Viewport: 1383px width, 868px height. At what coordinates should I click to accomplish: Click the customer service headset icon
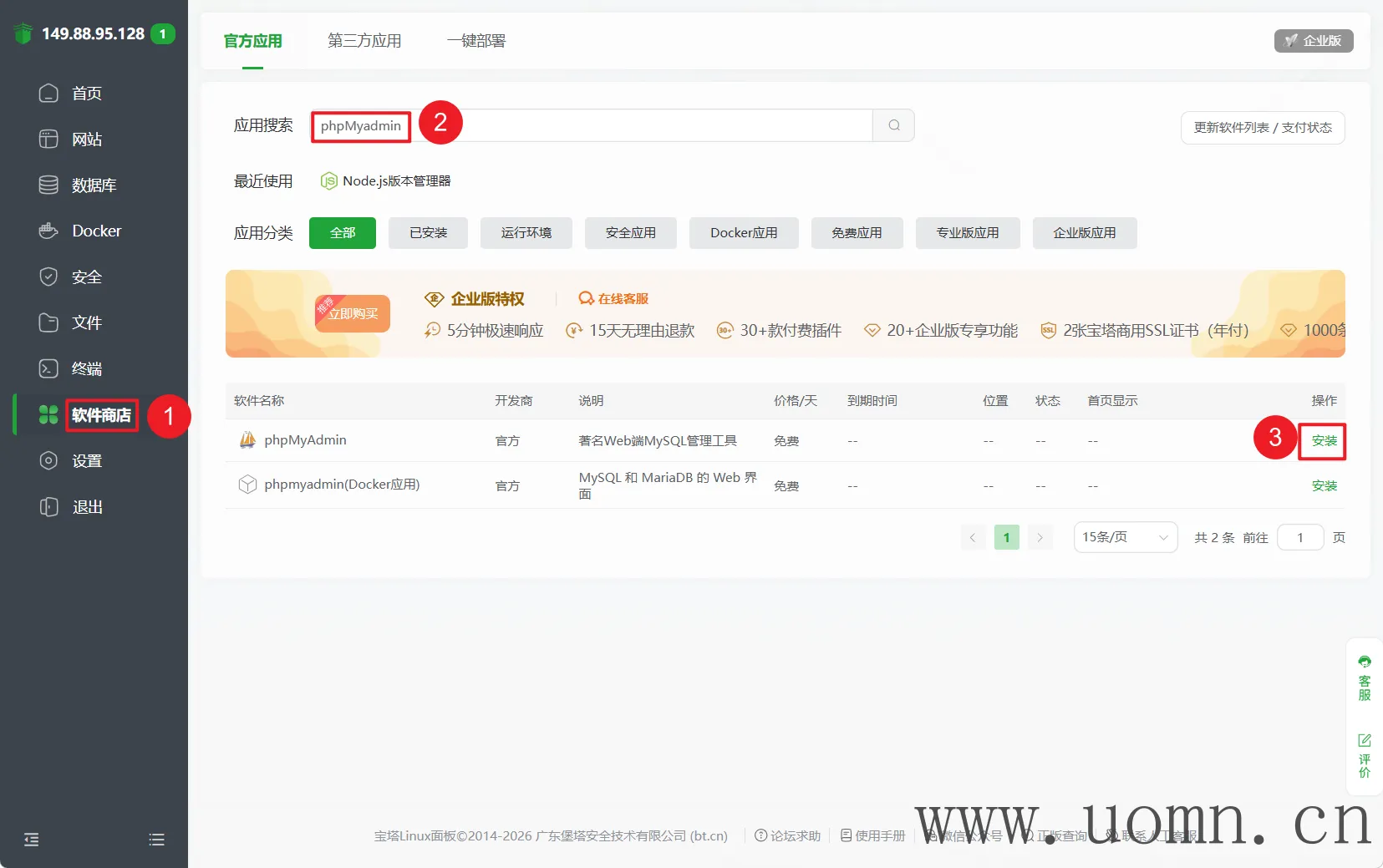coord(1364,662)
